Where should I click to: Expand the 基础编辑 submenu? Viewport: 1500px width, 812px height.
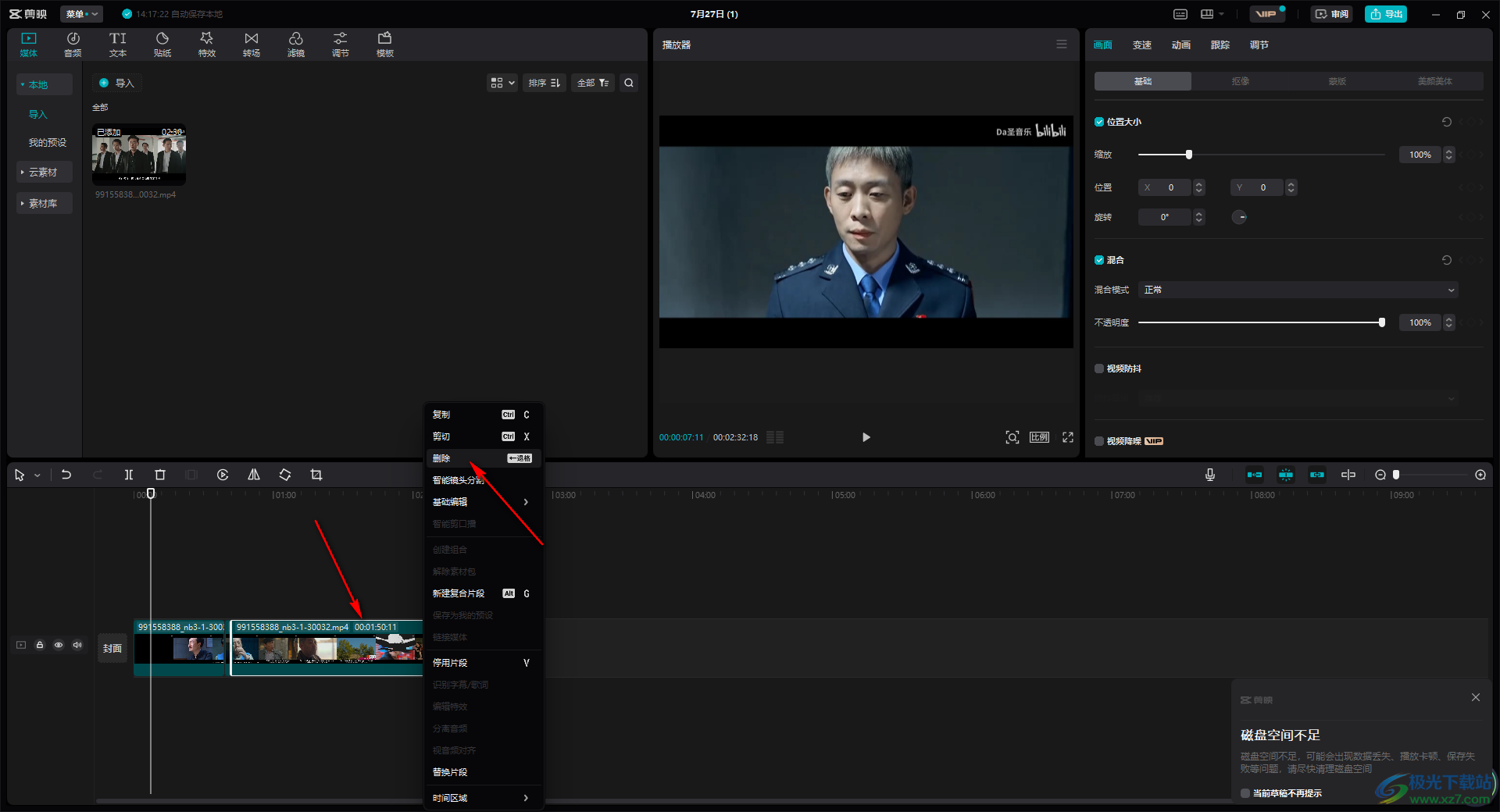(483, 502)
